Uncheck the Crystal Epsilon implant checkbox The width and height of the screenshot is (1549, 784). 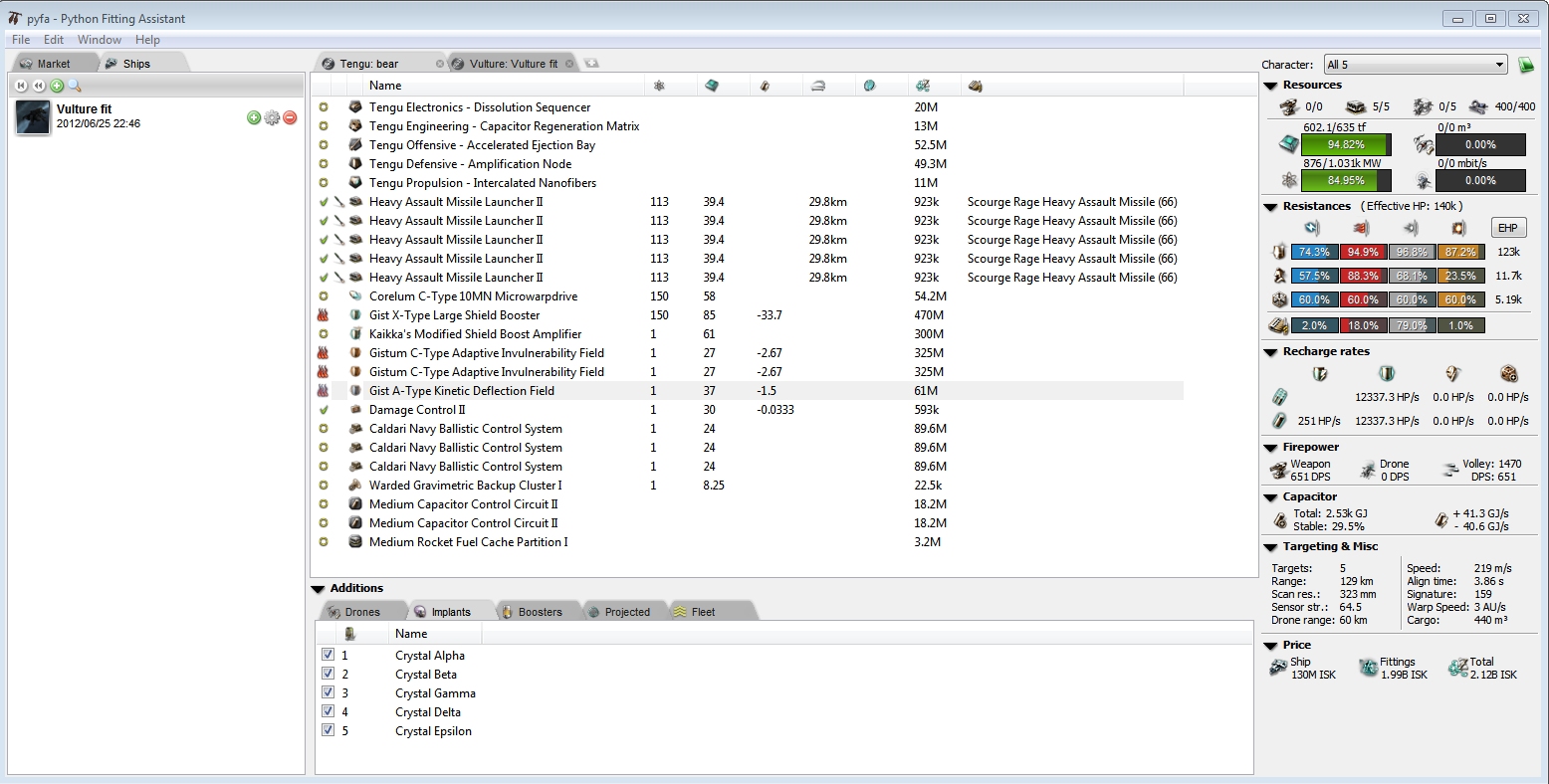[328, 730]
